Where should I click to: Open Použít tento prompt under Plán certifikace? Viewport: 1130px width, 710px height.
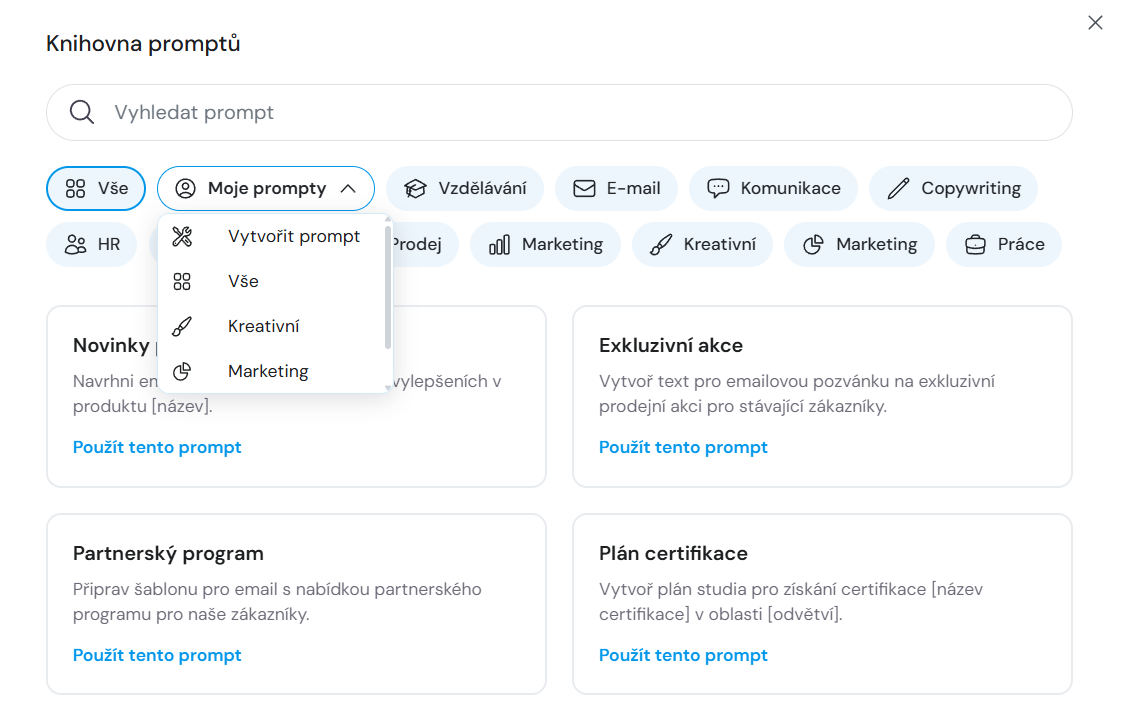[x=683, y=655]
